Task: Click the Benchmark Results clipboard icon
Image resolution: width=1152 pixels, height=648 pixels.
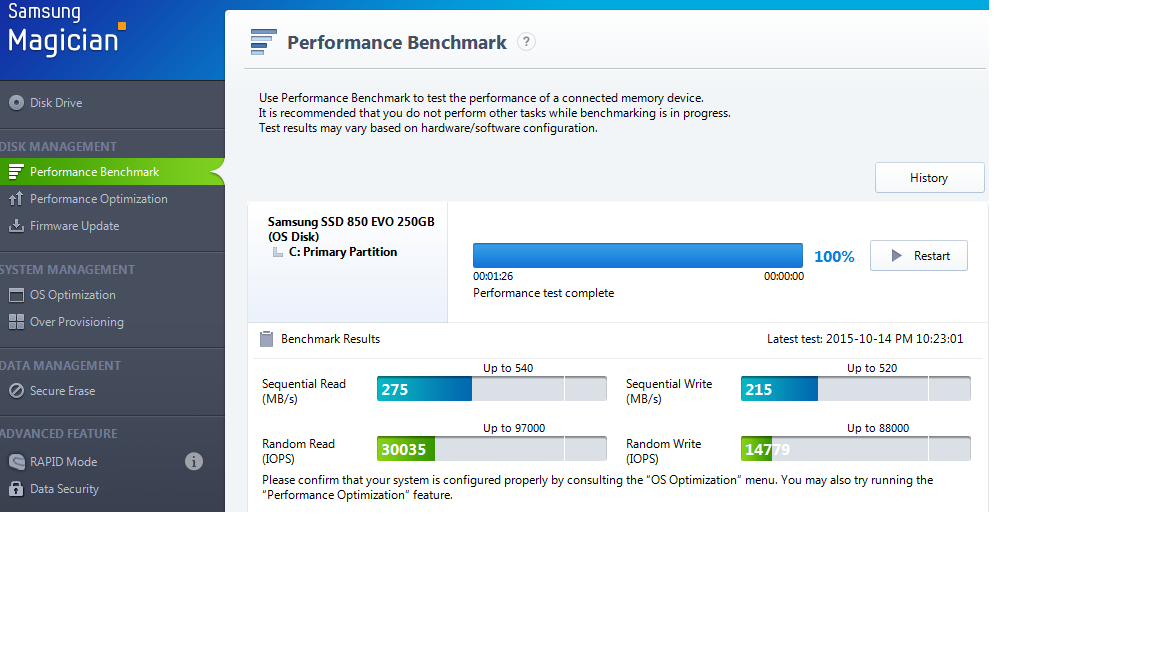Action: tap(267, 339)
